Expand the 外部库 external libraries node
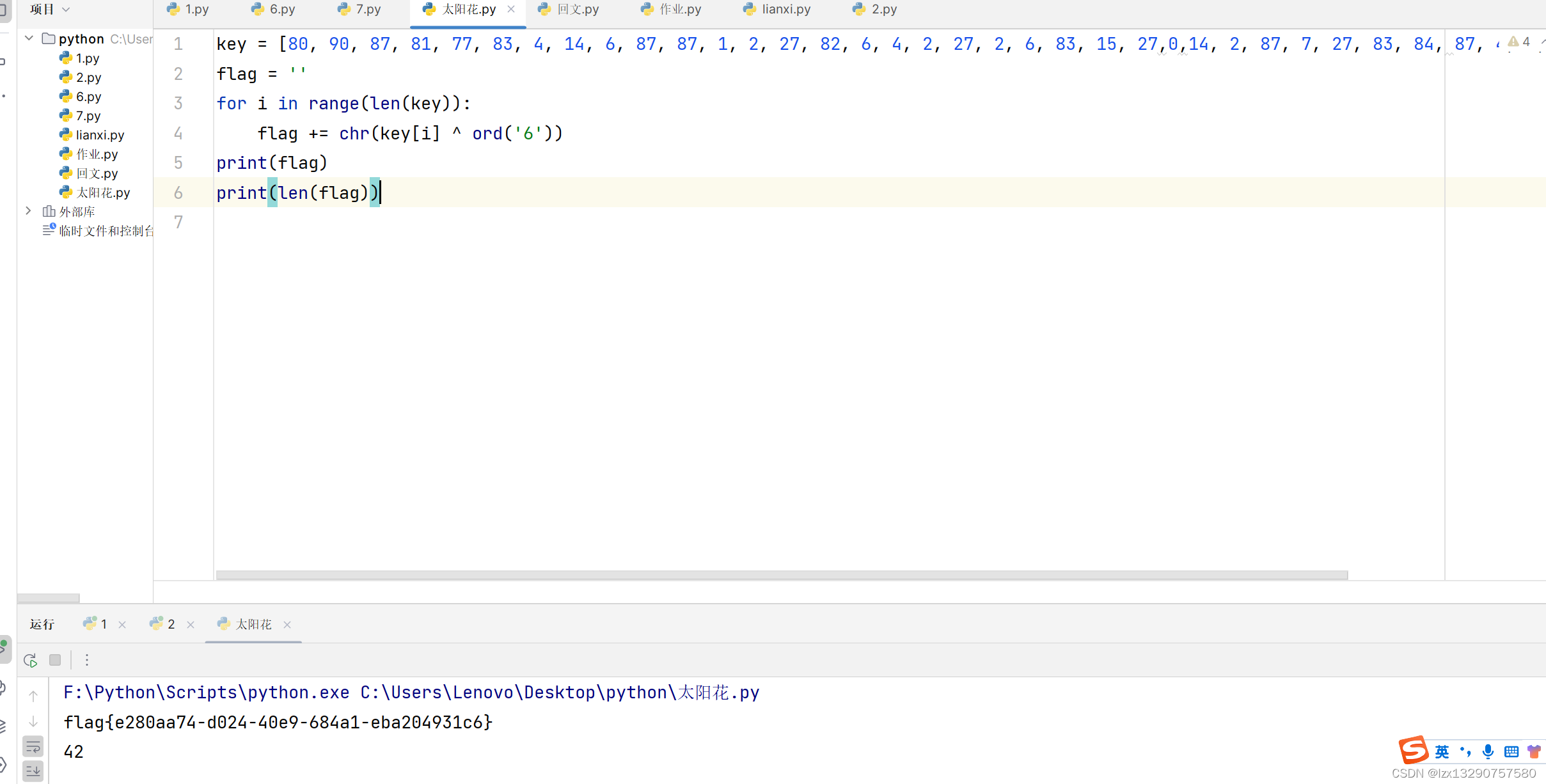The height and width of the screenshot is (784, 1546). point(29,211)
